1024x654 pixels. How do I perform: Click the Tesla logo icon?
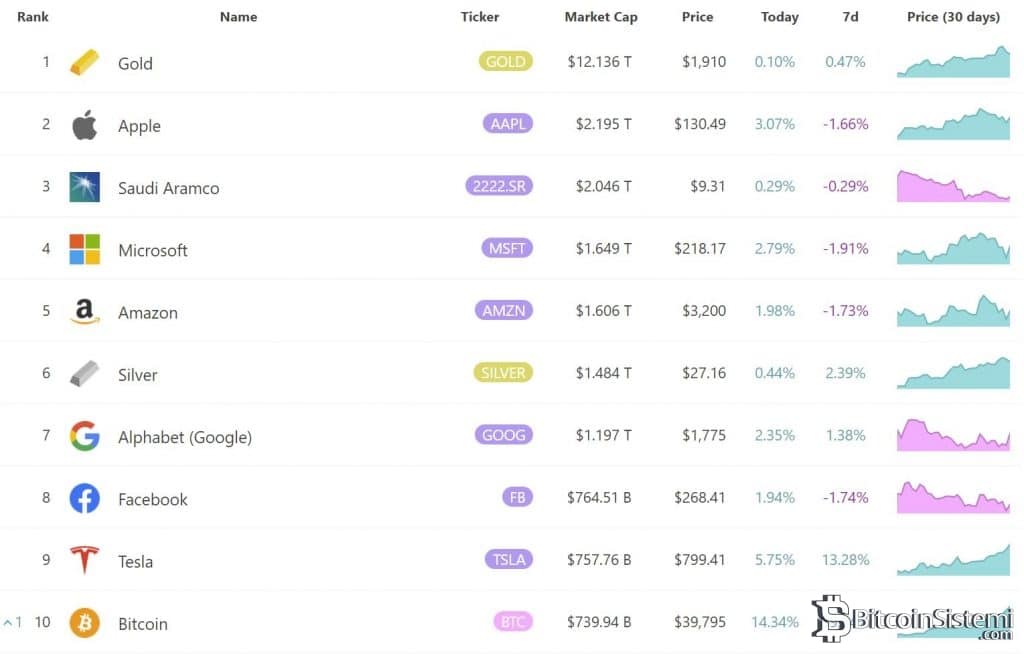(x=85, y=560)
